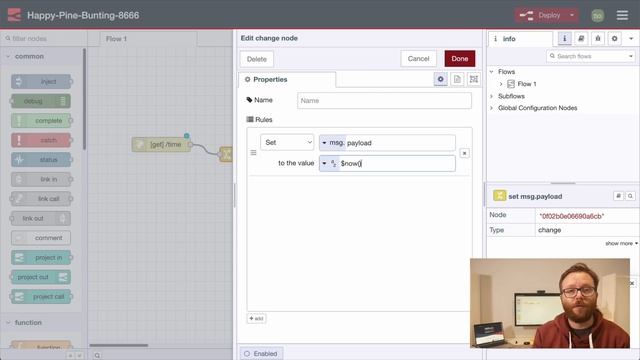640x360 pixels.
Task: Click the change node on canvas
Action: coord(226,154)
